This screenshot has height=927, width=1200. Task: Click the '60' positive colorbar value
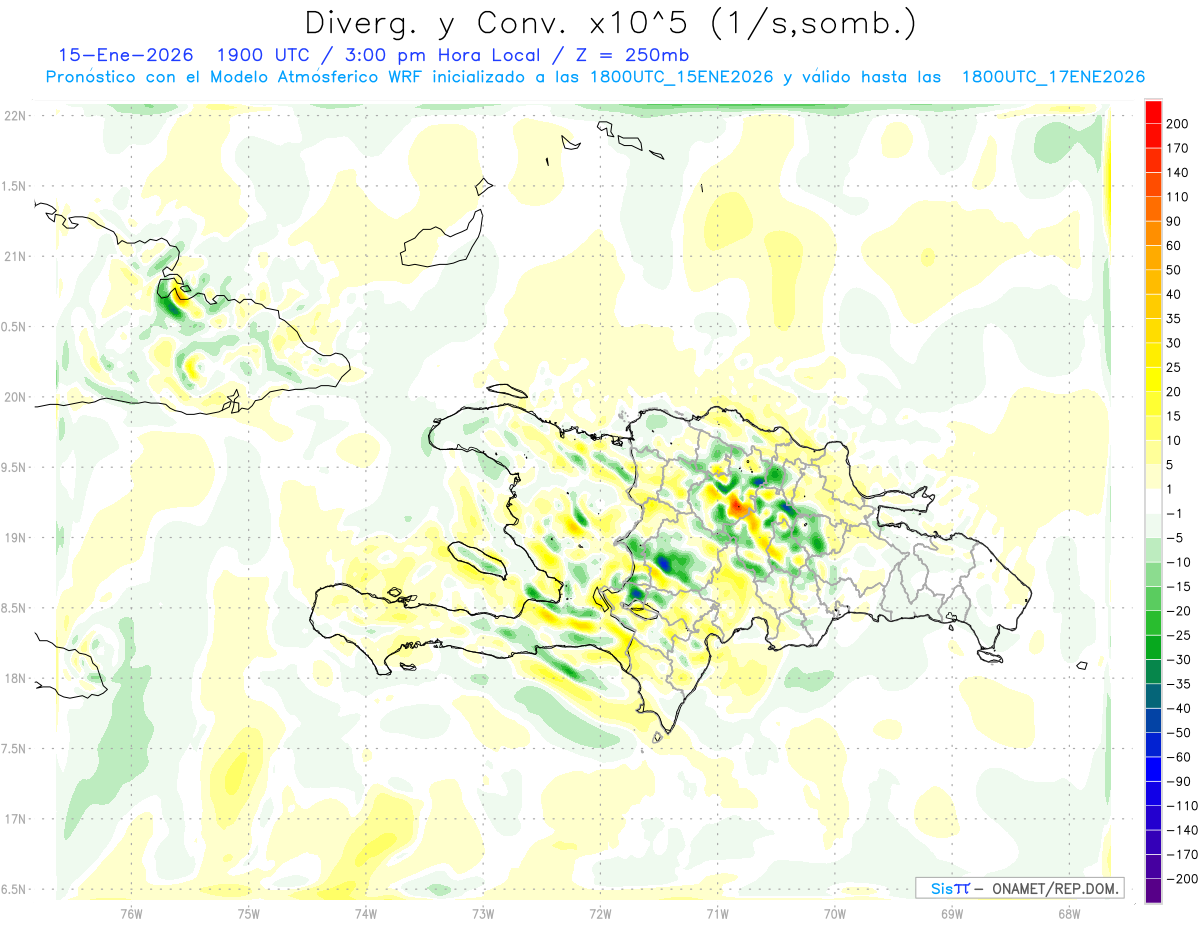[x=1176, y=245]
